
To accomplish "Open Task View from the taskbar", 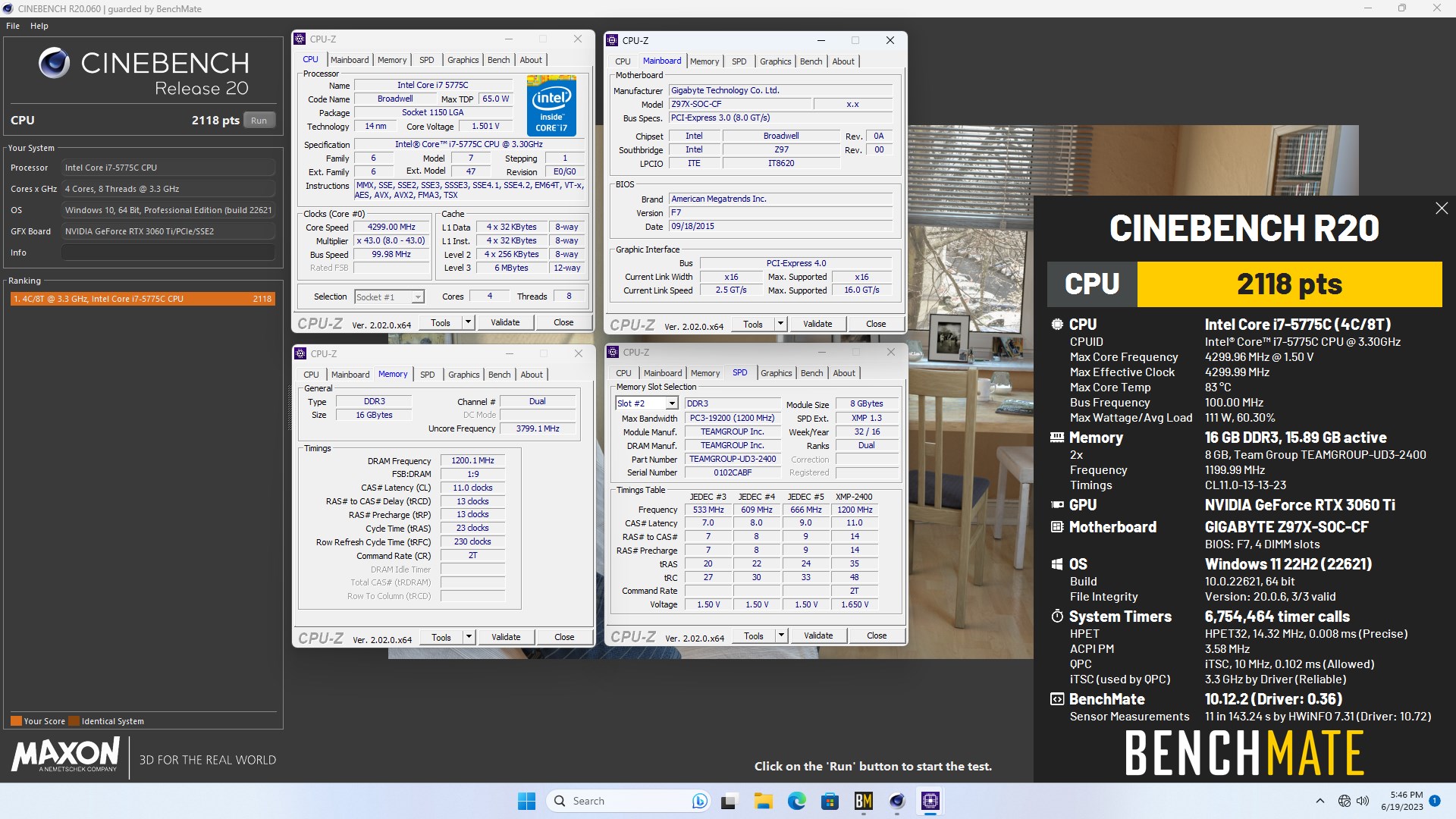I will tap(730, 801).
